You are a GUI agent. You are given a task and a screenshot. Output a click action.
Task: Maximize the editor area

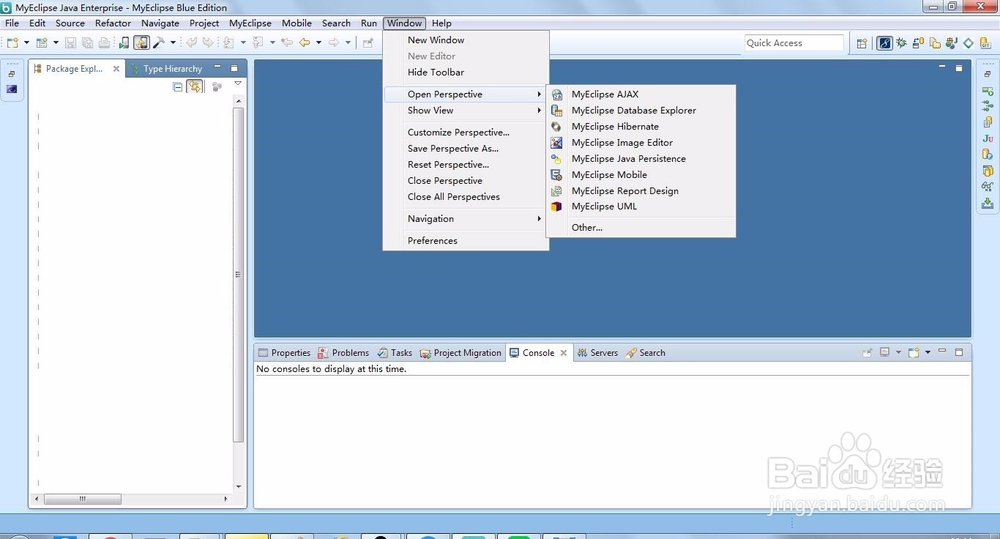(959, 68)
